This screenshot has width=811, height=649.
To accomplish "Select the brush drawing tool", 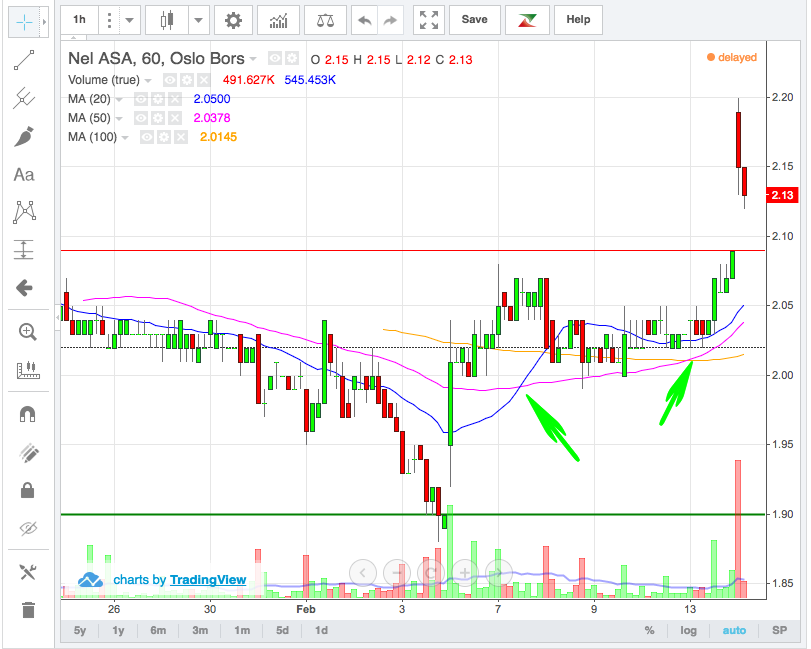I will (x=24, y=136).
